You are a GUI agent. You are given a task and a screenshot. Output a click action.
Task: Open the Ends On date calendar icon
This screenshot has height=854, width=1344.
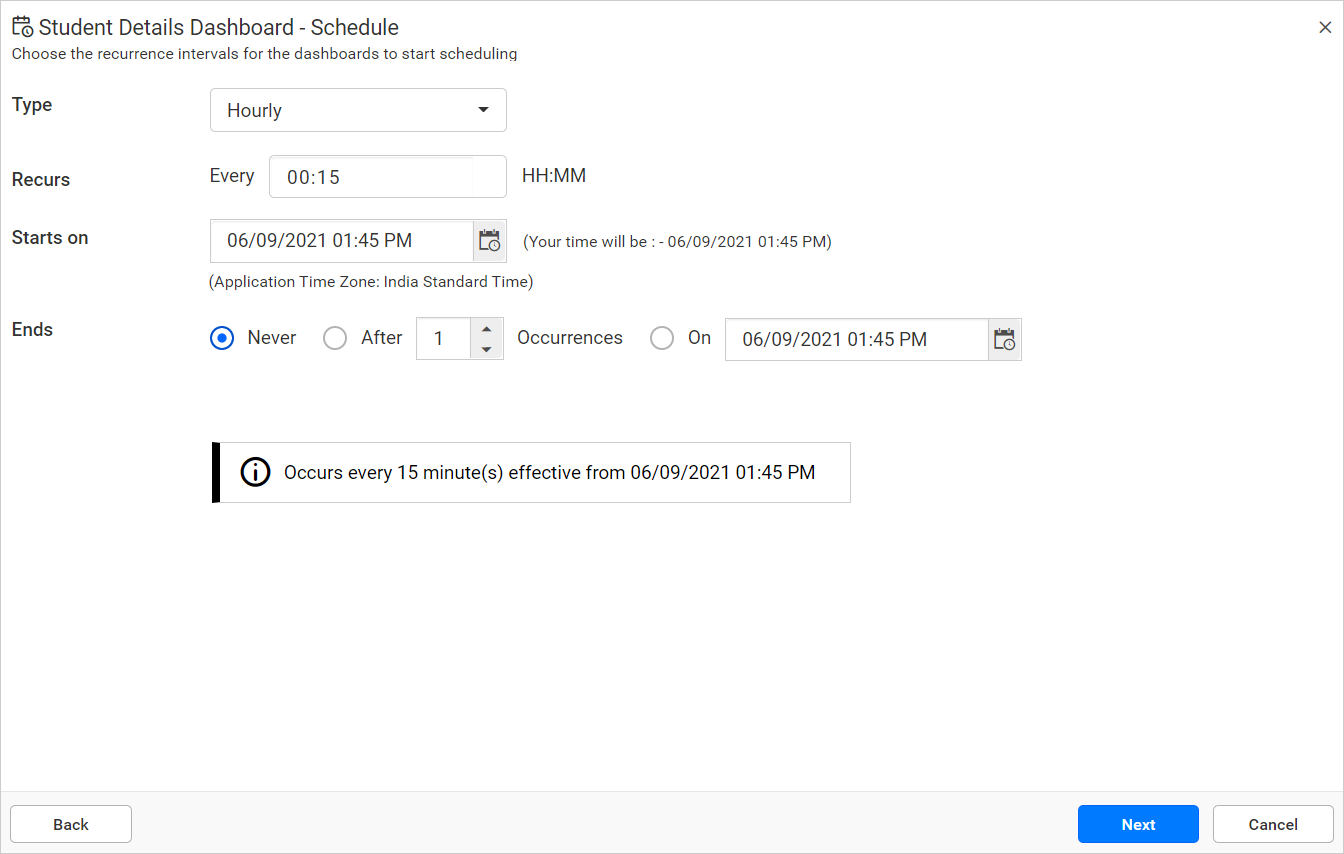pyautogui.click(x=1004, y=339)
